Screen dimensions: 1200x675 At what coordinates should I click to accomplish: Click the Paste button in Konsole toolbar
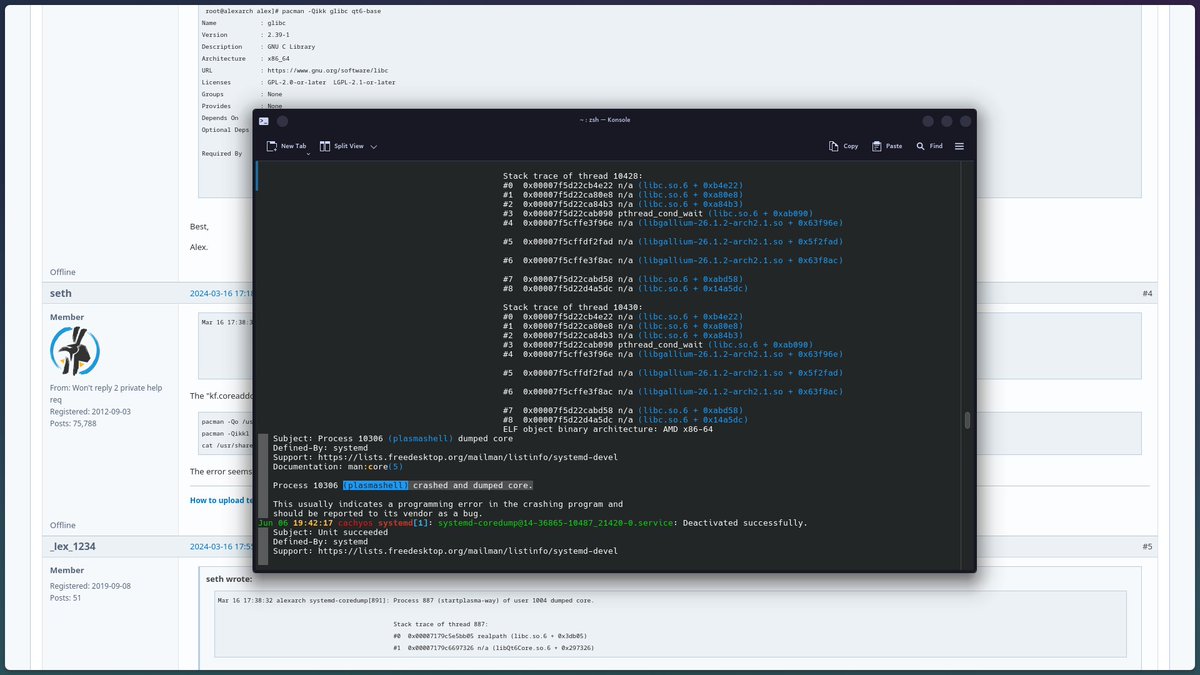(887, 146)
